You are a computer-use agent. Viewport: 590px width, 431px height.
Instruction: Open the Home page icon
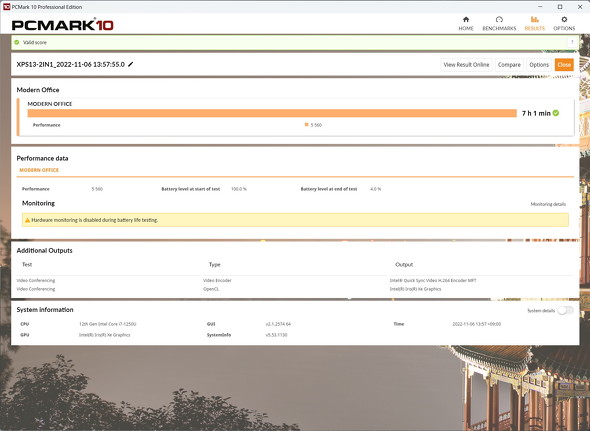[x=466, y=19]
